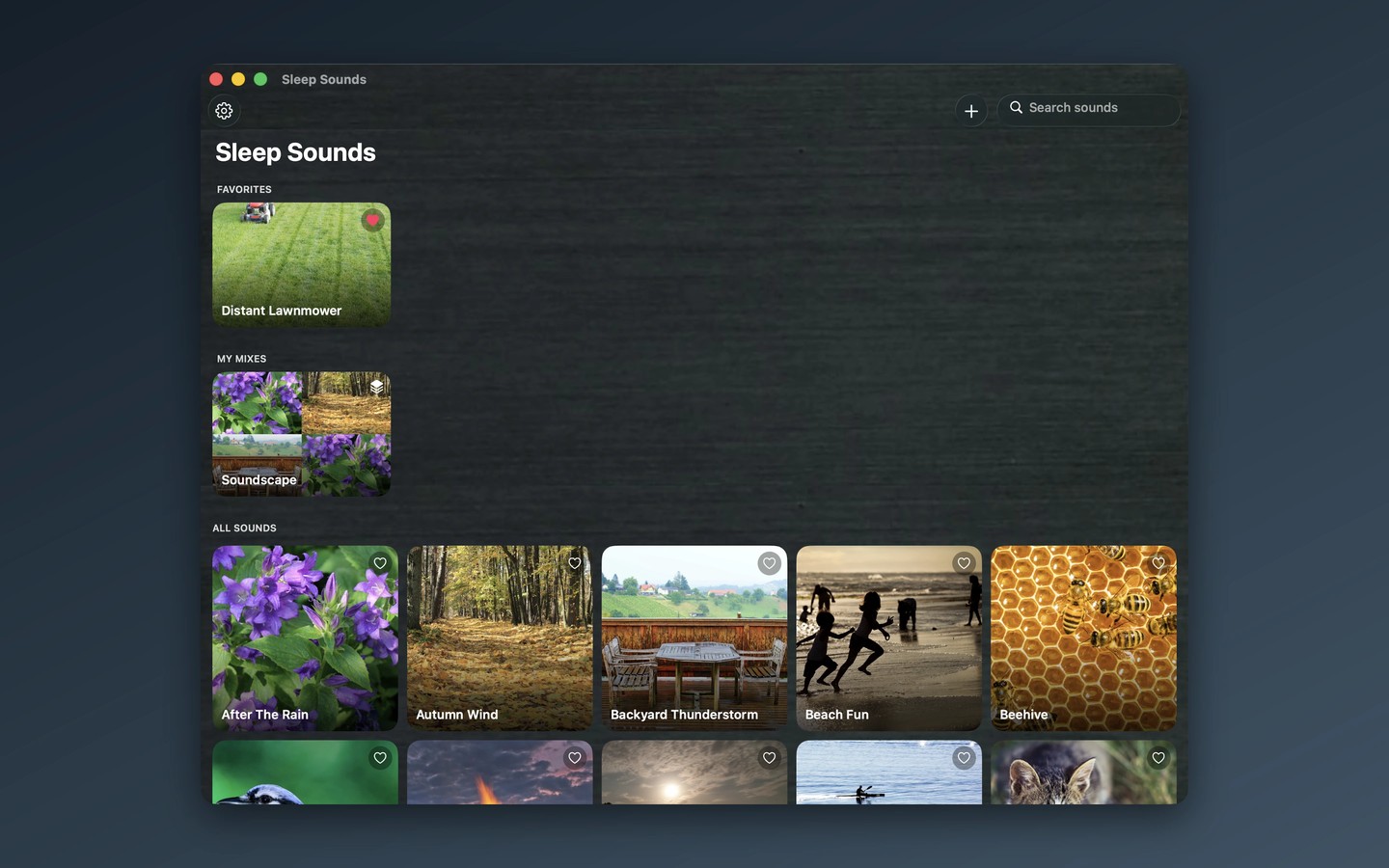Click the 'ALL SOUNDS' section heading
This screenshot has width=1389, height=868.
point(244,529)
